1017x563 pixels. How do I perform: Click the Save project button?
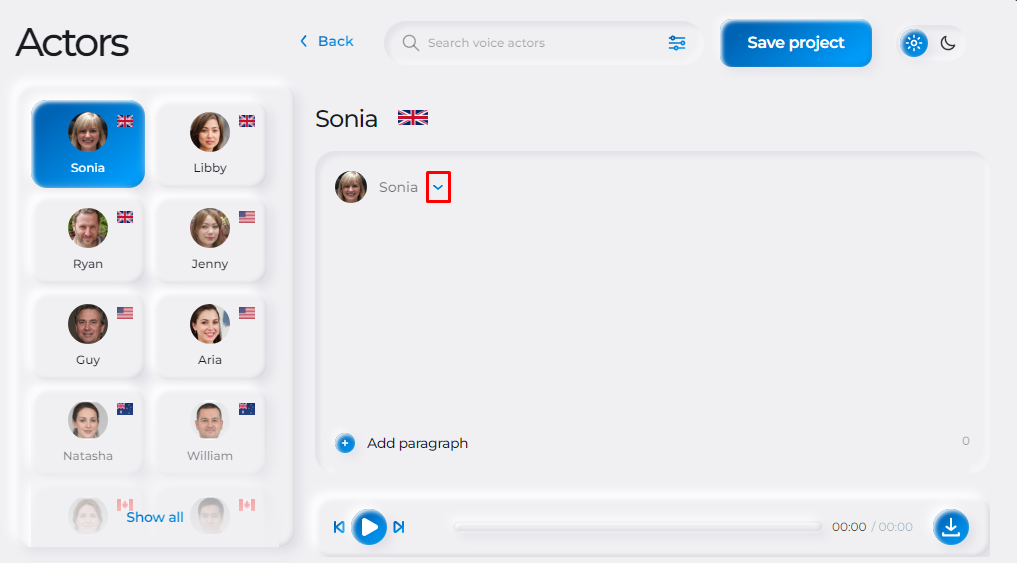pyautogui.click(x=796, y=43)
